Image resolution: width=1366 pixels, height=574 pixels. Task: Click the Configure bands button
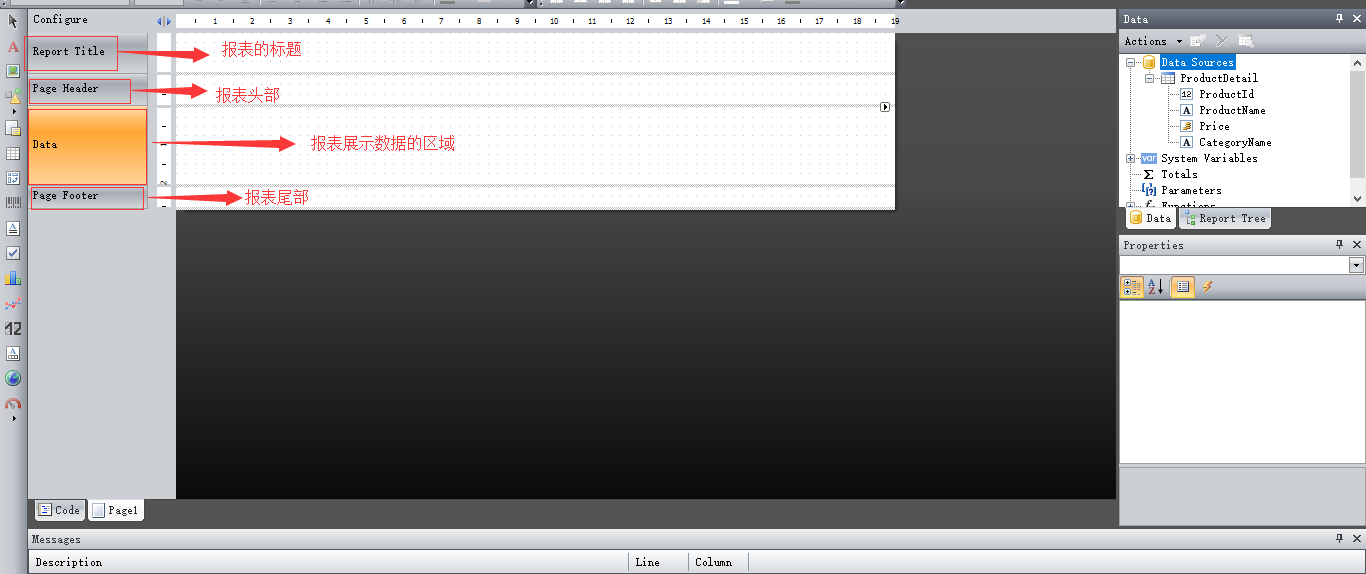tap(60, 19)
